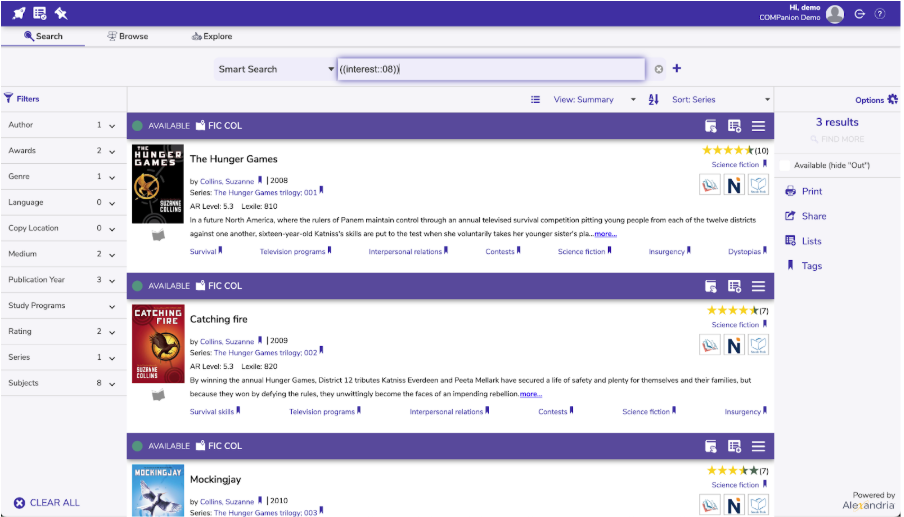The image size is (904, 517).
Task: Open the View: Summary dropdown
Action: [x=594, y=100]
